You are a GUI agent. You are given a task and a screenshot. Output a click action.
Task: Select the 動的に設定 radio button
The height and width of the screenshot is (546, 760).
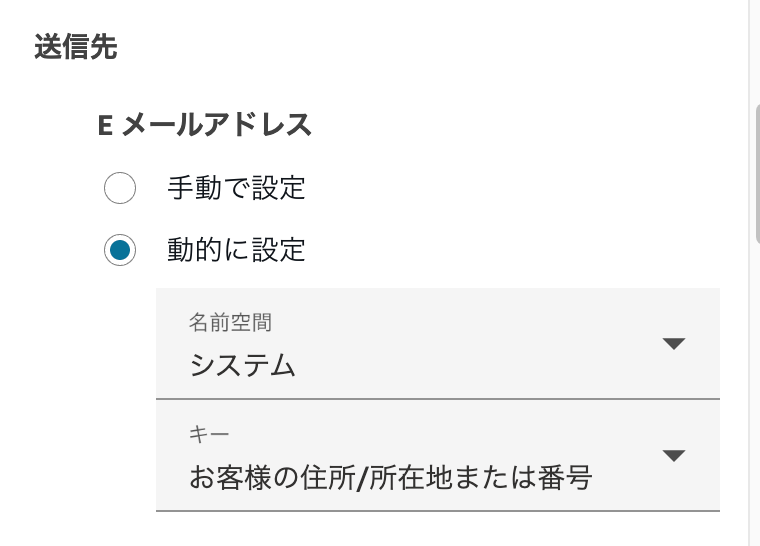(x=120, y=250)
